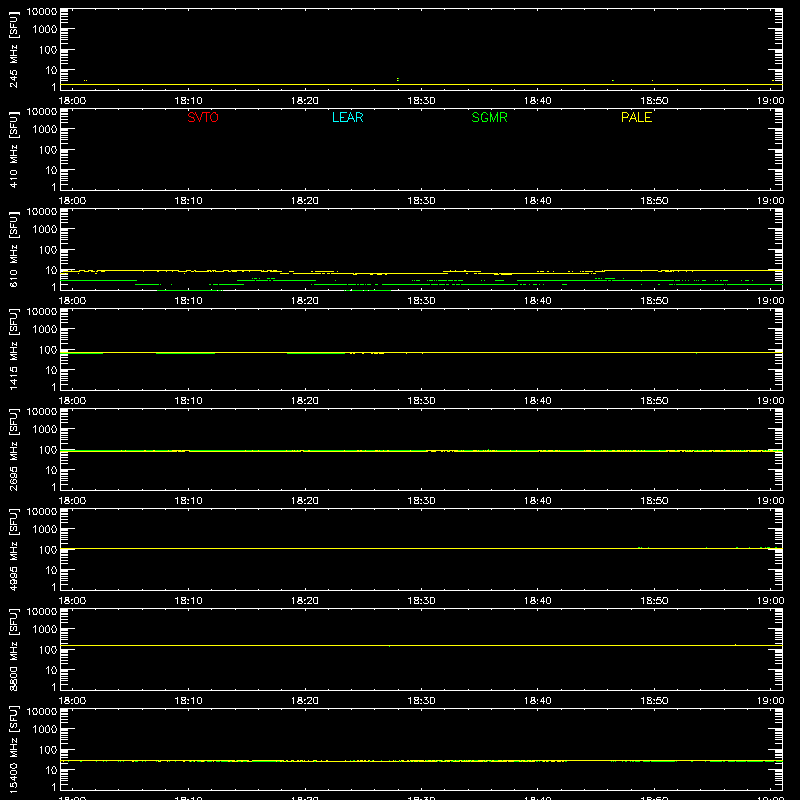Click the 18:00 tick under the 245 MHz plot
This screenshot has height=800, width=800.
[x=72, y=101]
